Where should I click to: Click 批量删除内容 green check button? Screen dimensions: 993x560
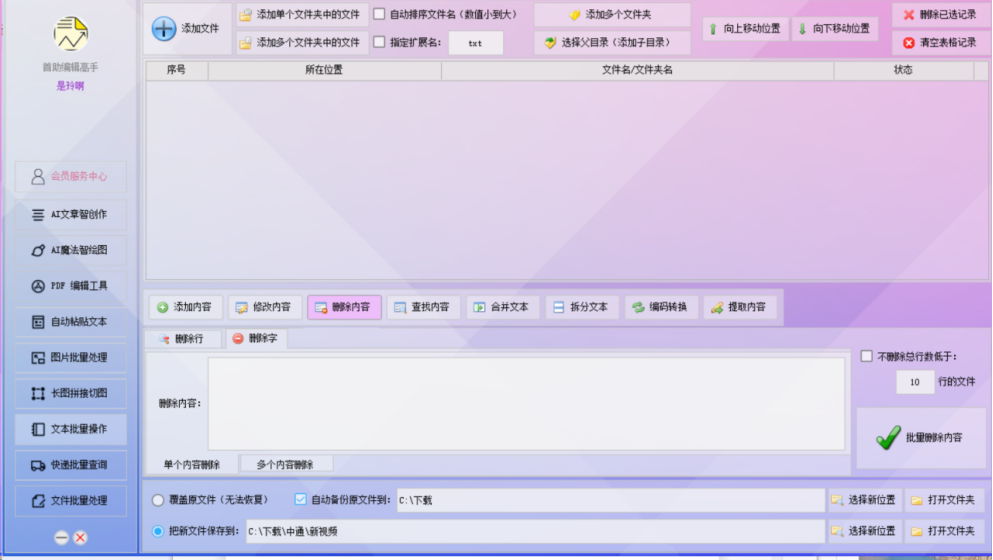(921, 438)
